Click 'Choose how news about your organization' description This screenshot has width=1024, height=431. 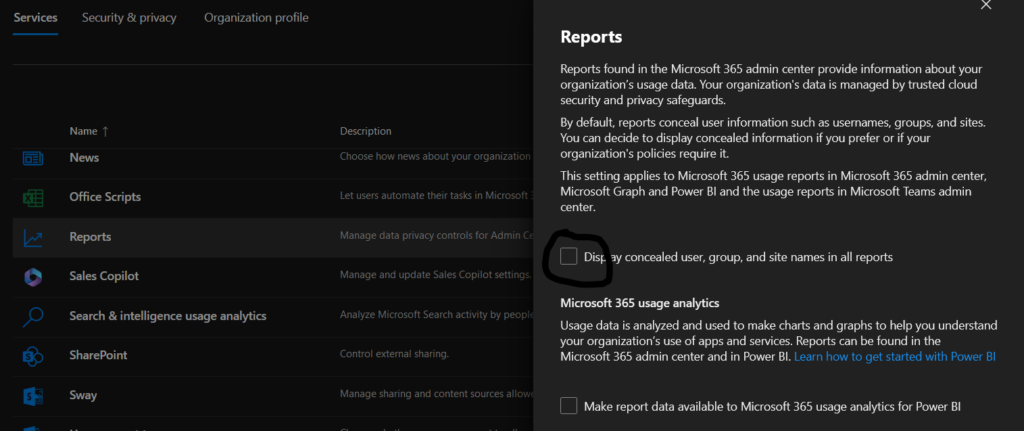[x=436, y=156]
